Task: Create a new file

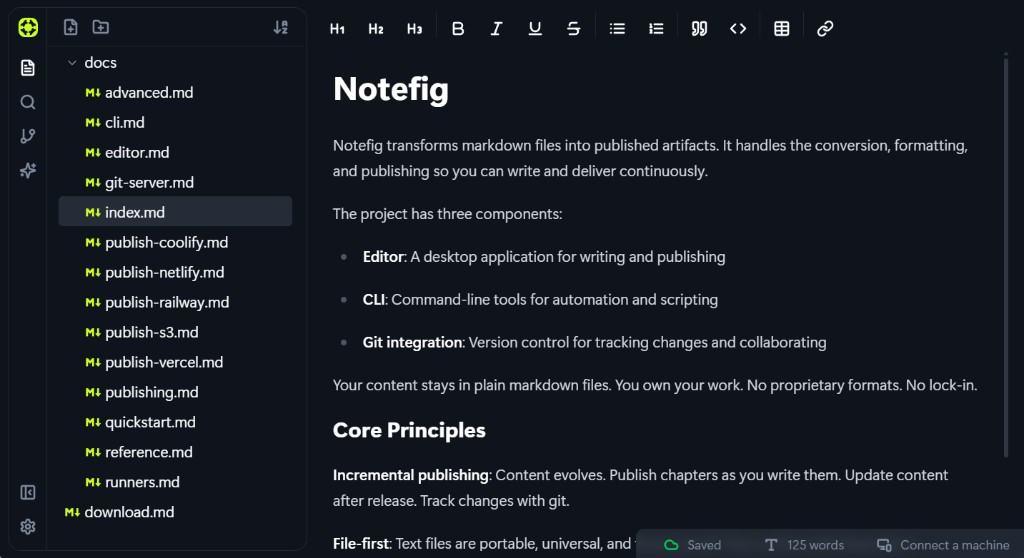Action: [71, 27]
